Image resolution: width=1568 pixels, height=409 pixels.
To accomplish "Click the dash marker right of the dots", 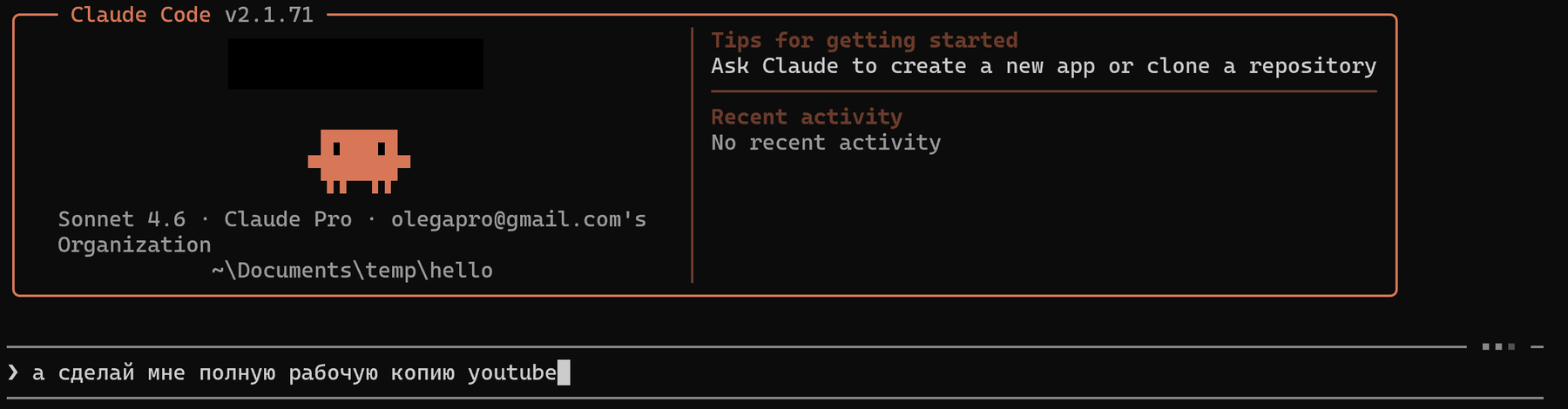I will [x=1538, y=346].
